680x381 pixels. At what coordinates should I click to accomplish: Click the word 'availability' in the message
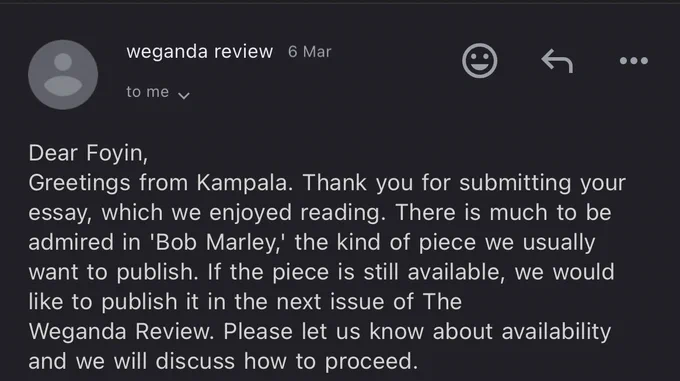[x=556, y=332]
